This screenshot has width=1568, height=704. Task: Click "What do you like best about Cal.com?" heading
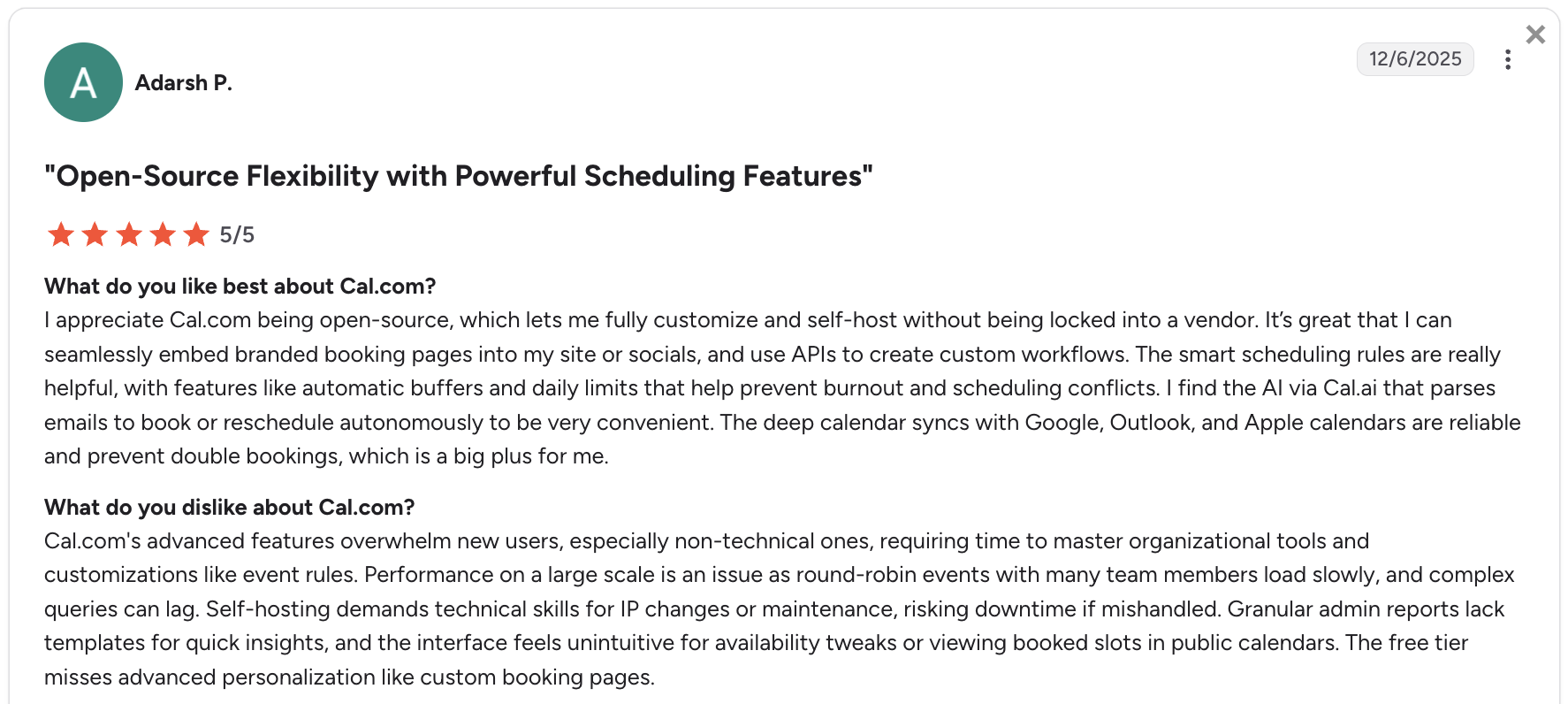[240, 286]
